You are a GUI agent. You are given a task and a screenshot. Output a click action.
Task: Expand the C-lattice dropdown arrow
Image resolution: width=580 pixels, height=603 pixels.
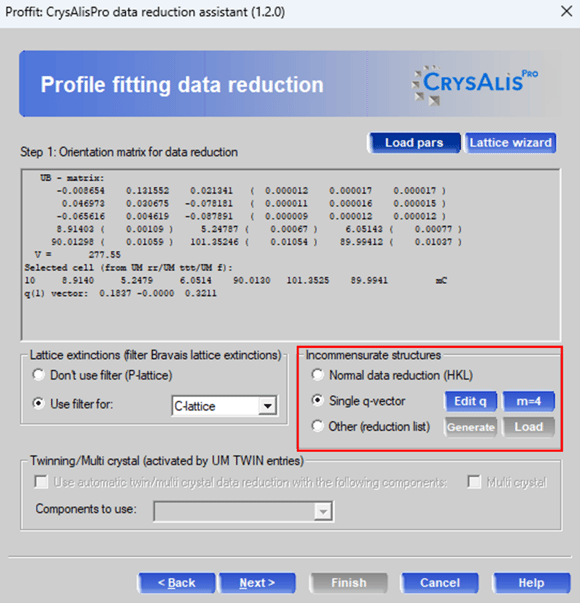pyautogui.click(x=267, y=406)
